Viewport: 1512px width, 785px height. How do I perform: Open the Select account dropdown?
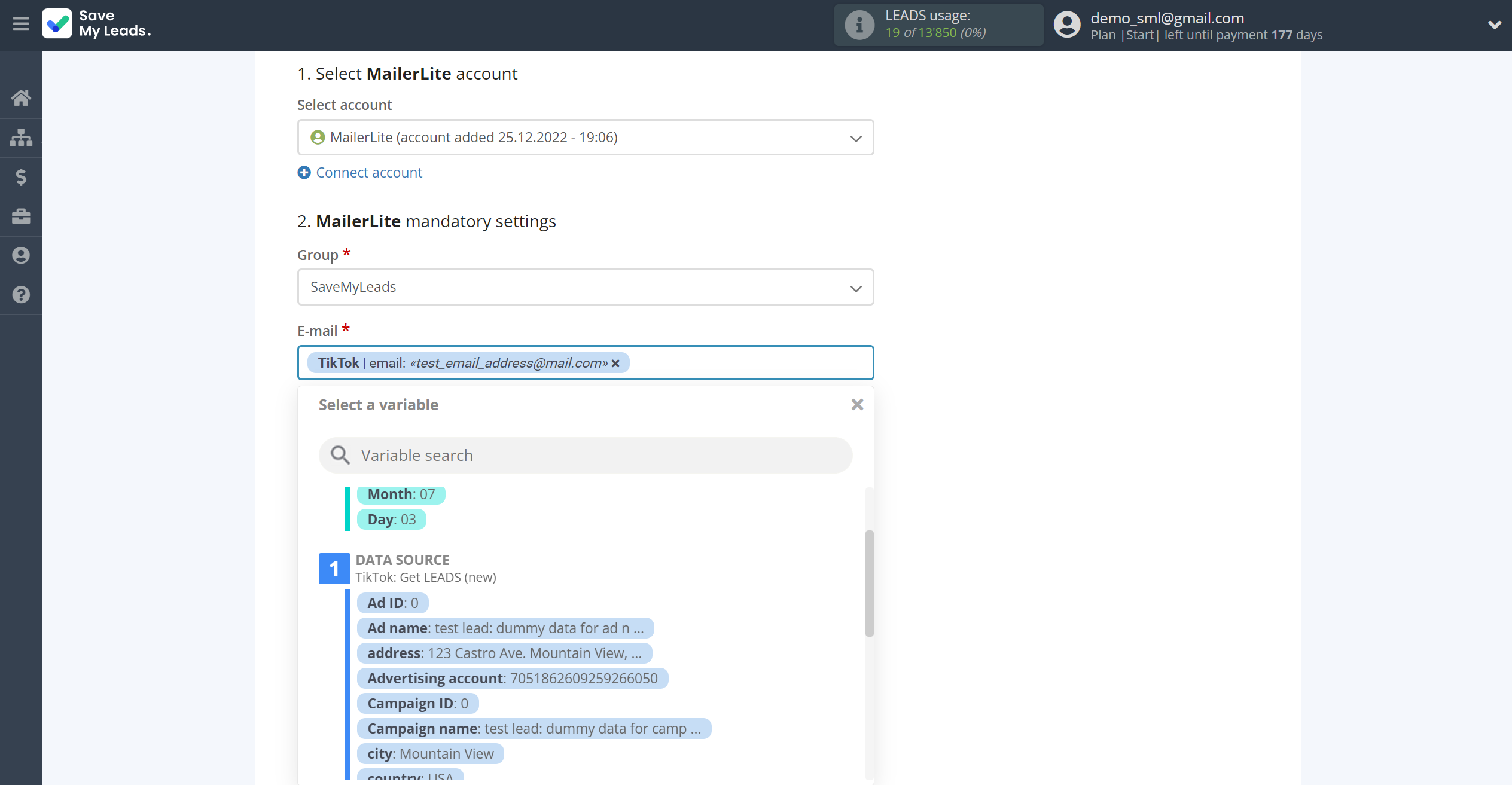pyautogui.click(x=586, y=138)
